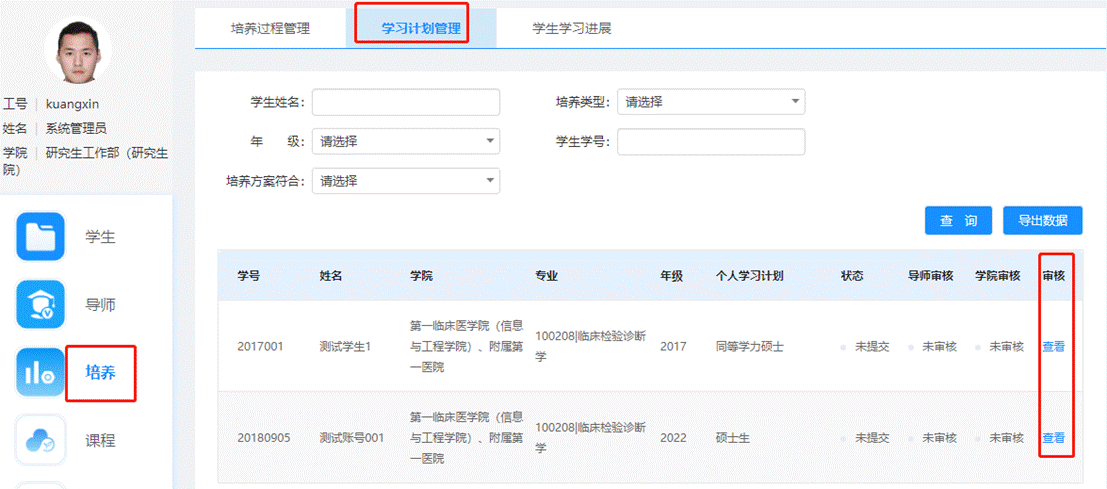The image size is (1107, 489).
Task: Expand the 培养方案符合 dropdown
Action: click(x=405, y=181)
